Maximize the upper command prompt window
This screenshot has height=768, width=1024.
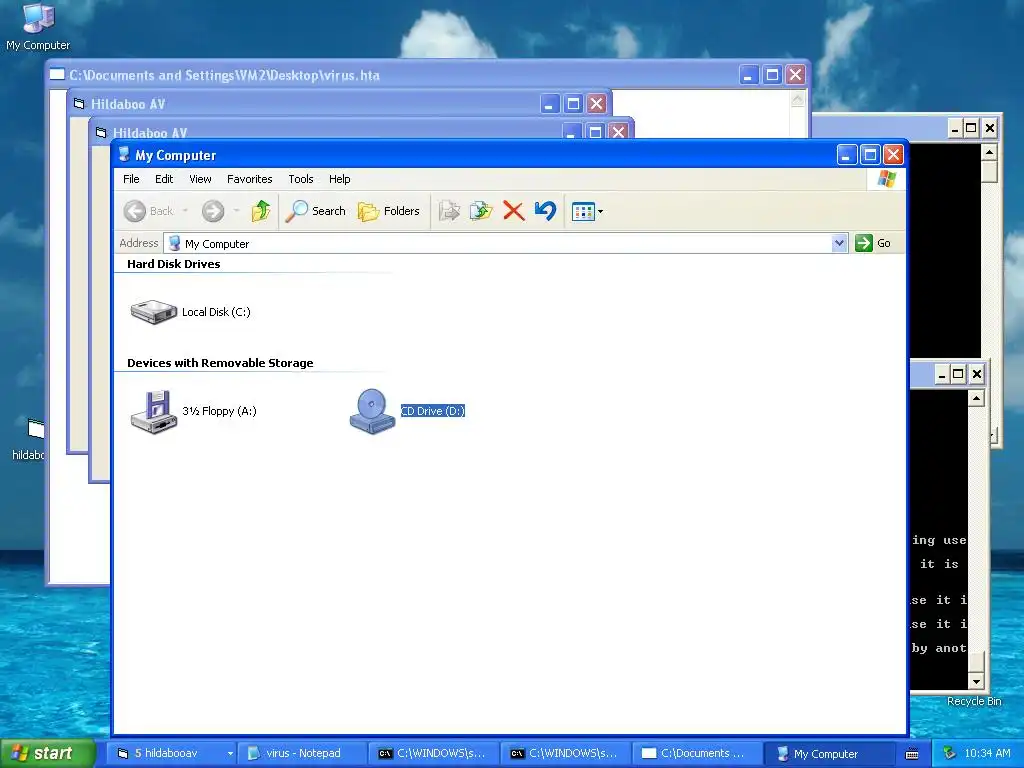click(x=971, y=128)
